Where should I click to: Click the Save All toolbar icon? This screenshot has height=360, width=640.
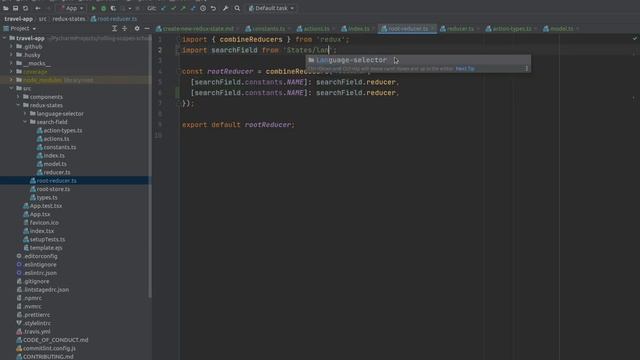pyautogui.click(x=16, y=8)
